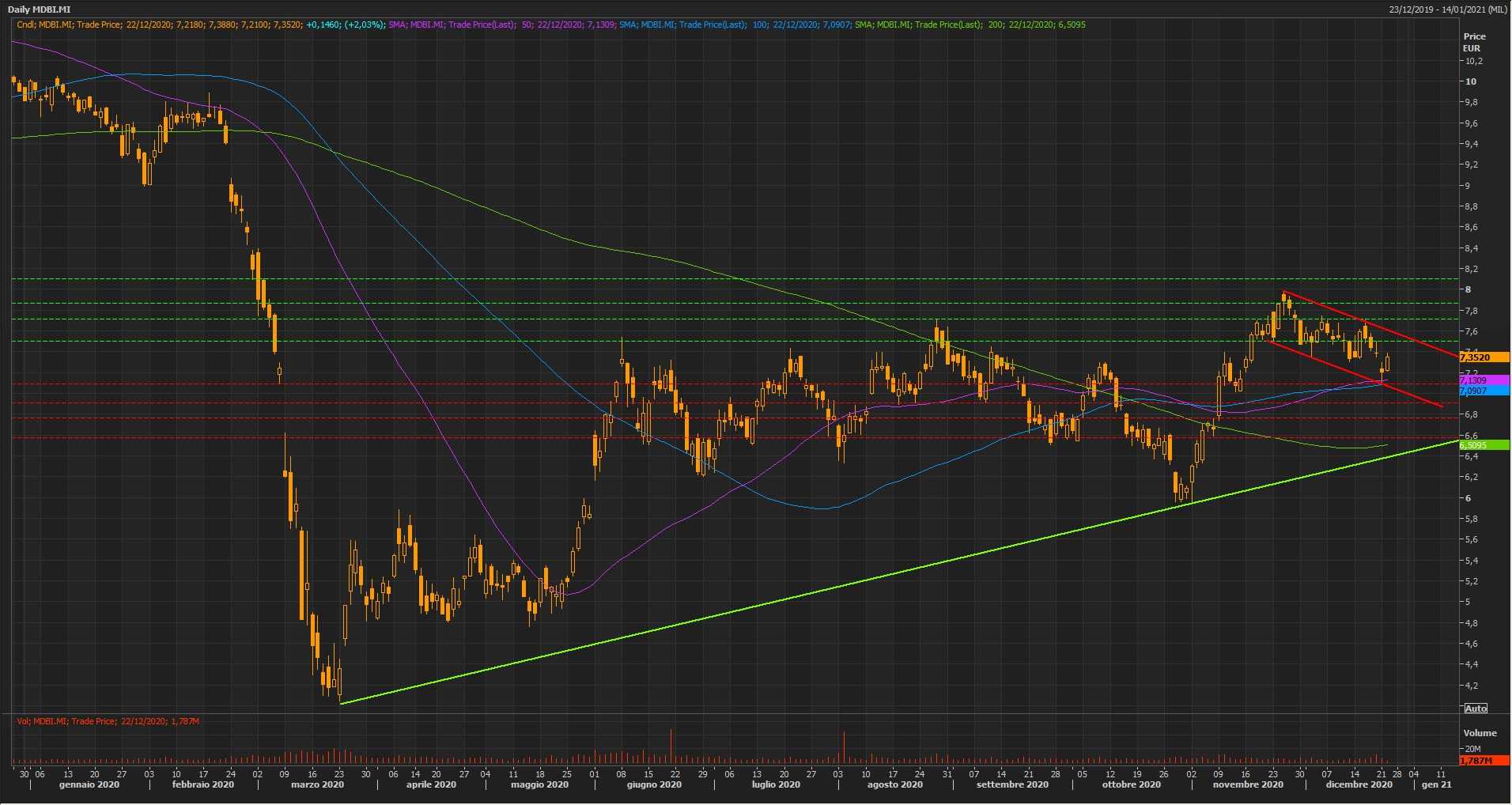The image size is (1512, 805).
Task: Click the magenta 7,1309 SMA 50 price tag
Action: click(x=1473, y=380)
